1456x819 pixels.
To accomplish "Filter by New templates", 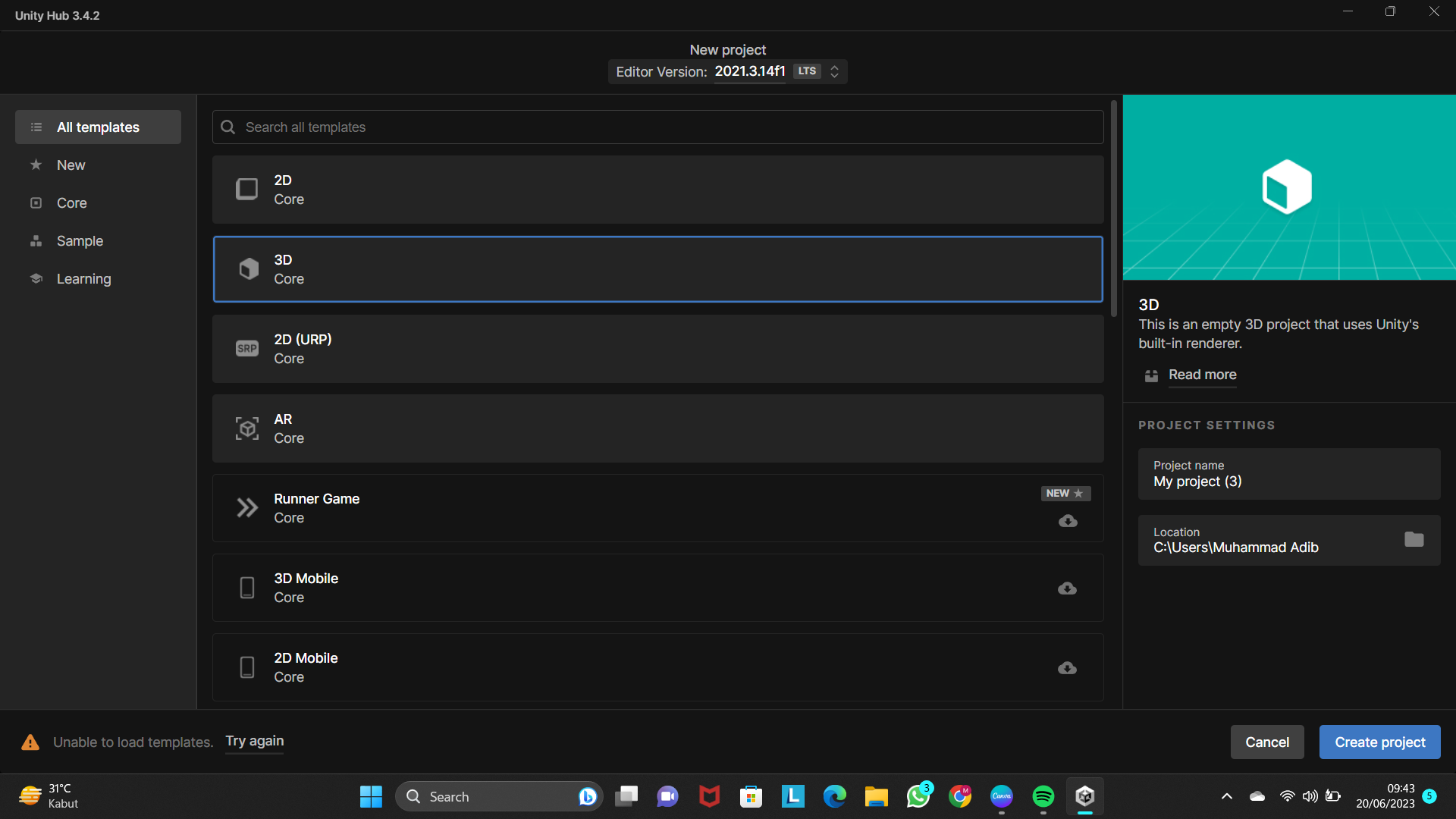I will [71, 165].
